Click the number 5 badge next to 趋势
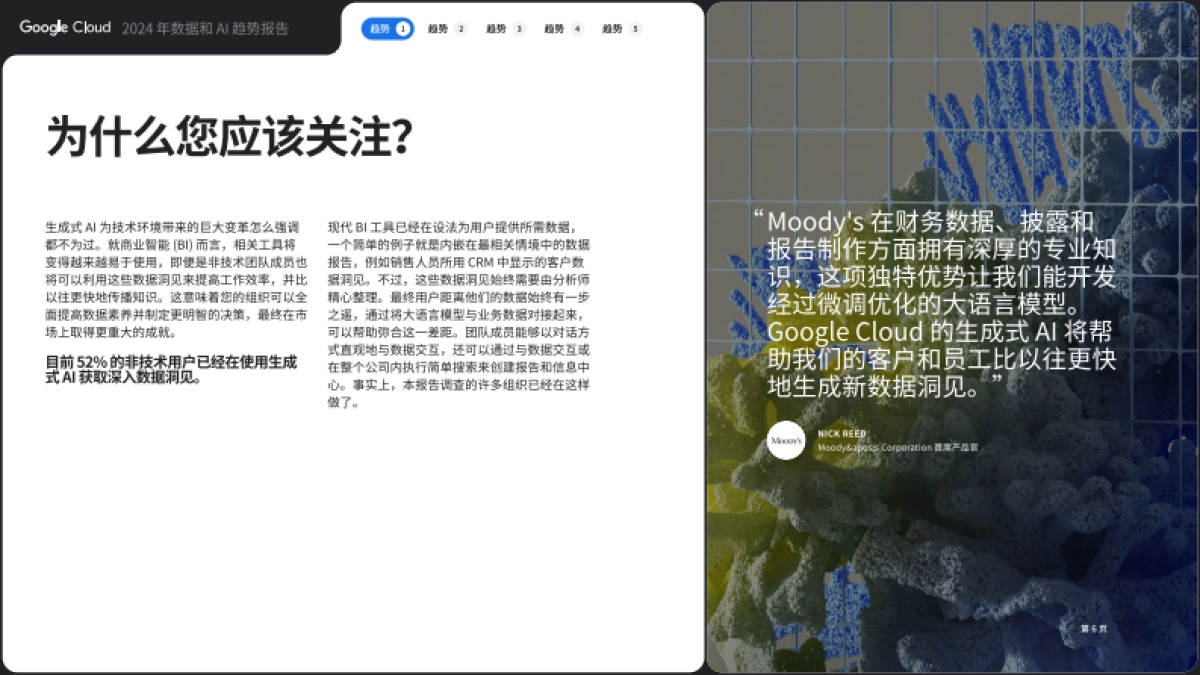Image resolution: width=1200 pixels, height=675 pixels. click(633, 30)
